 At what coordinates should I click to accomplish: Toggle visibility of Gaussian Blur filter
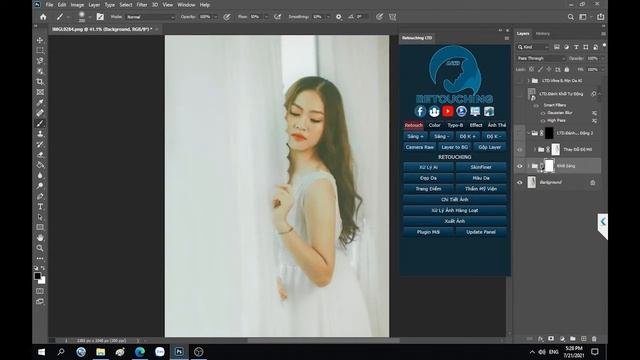coord(543,113)
